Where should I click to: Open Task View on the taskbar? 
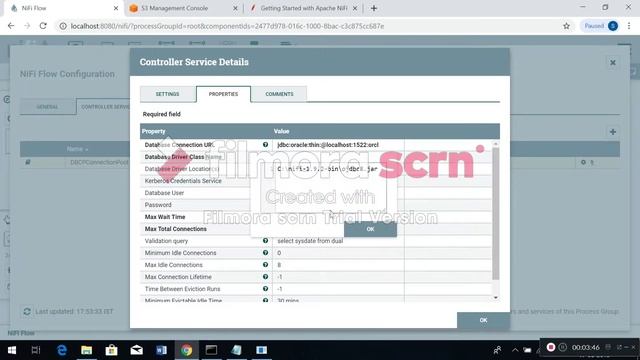36,350
